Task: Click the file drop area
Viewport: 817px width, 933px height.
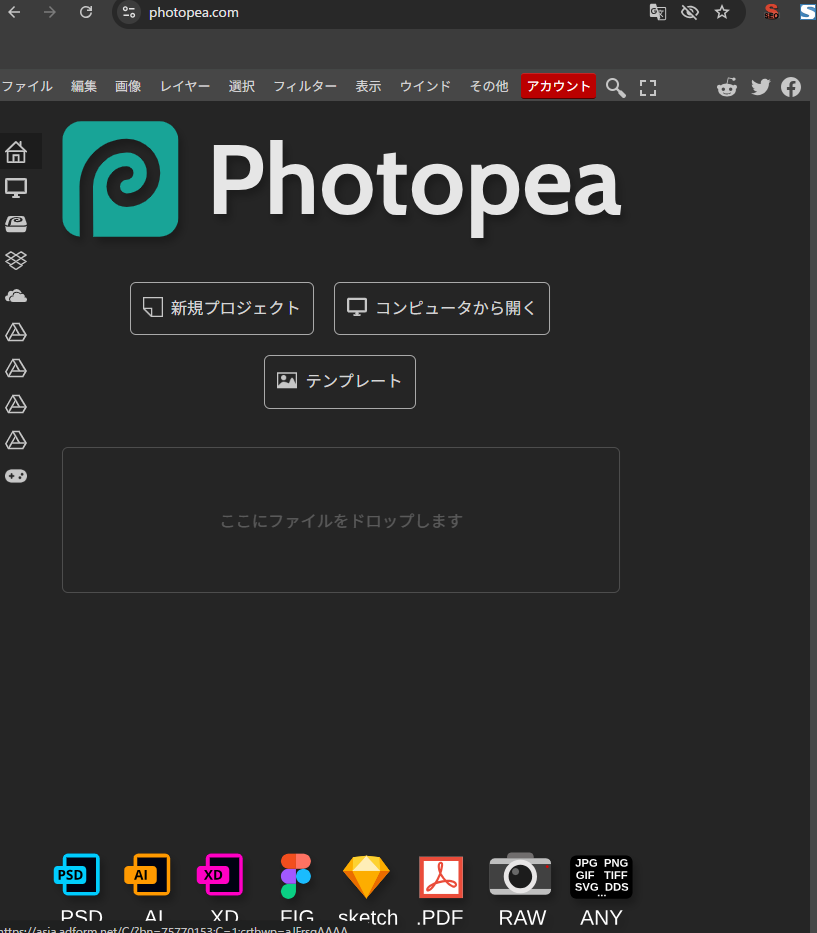Action: [x=341, y=520]
